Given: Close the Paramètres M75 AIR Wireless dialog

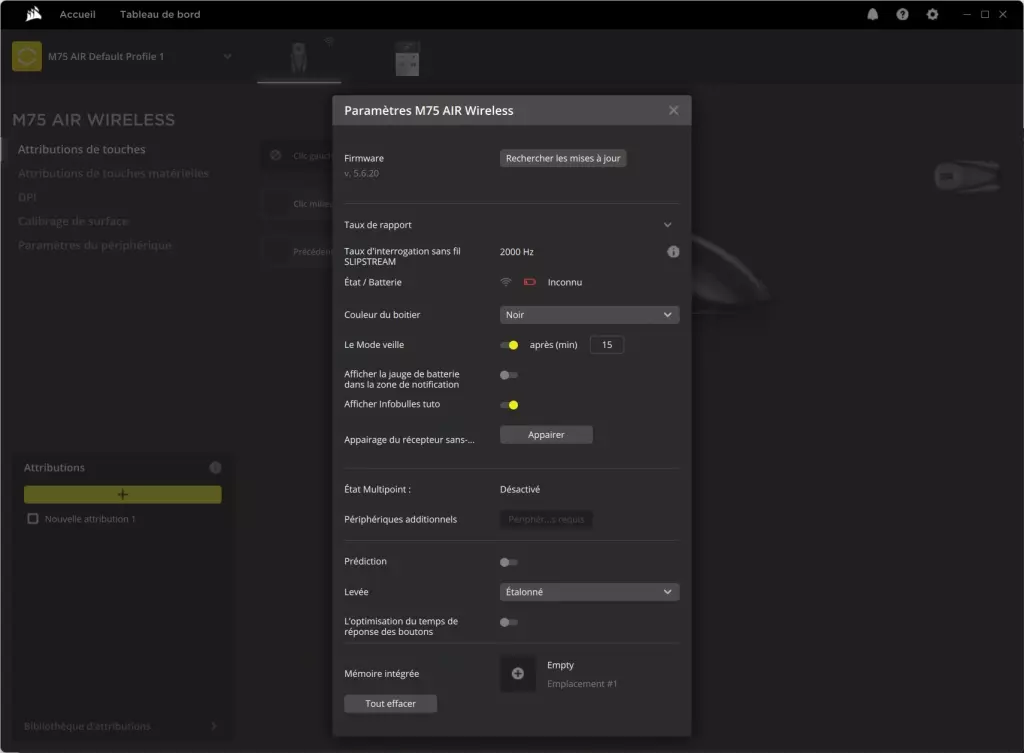Looking at the screenshot, I should (x=673, y=110).
